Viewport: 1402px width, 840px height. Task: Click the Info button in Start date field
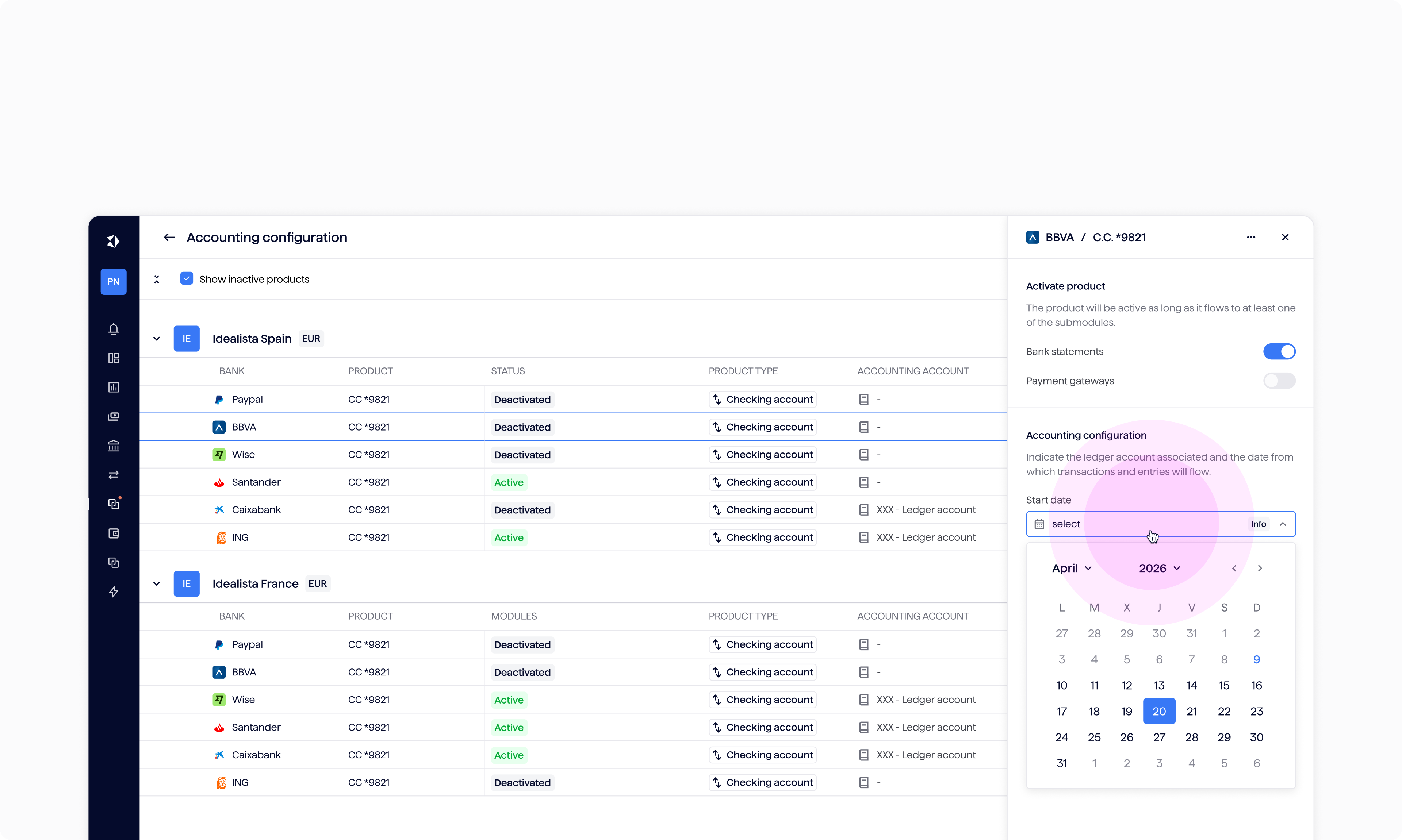(x=1258, y=524)
